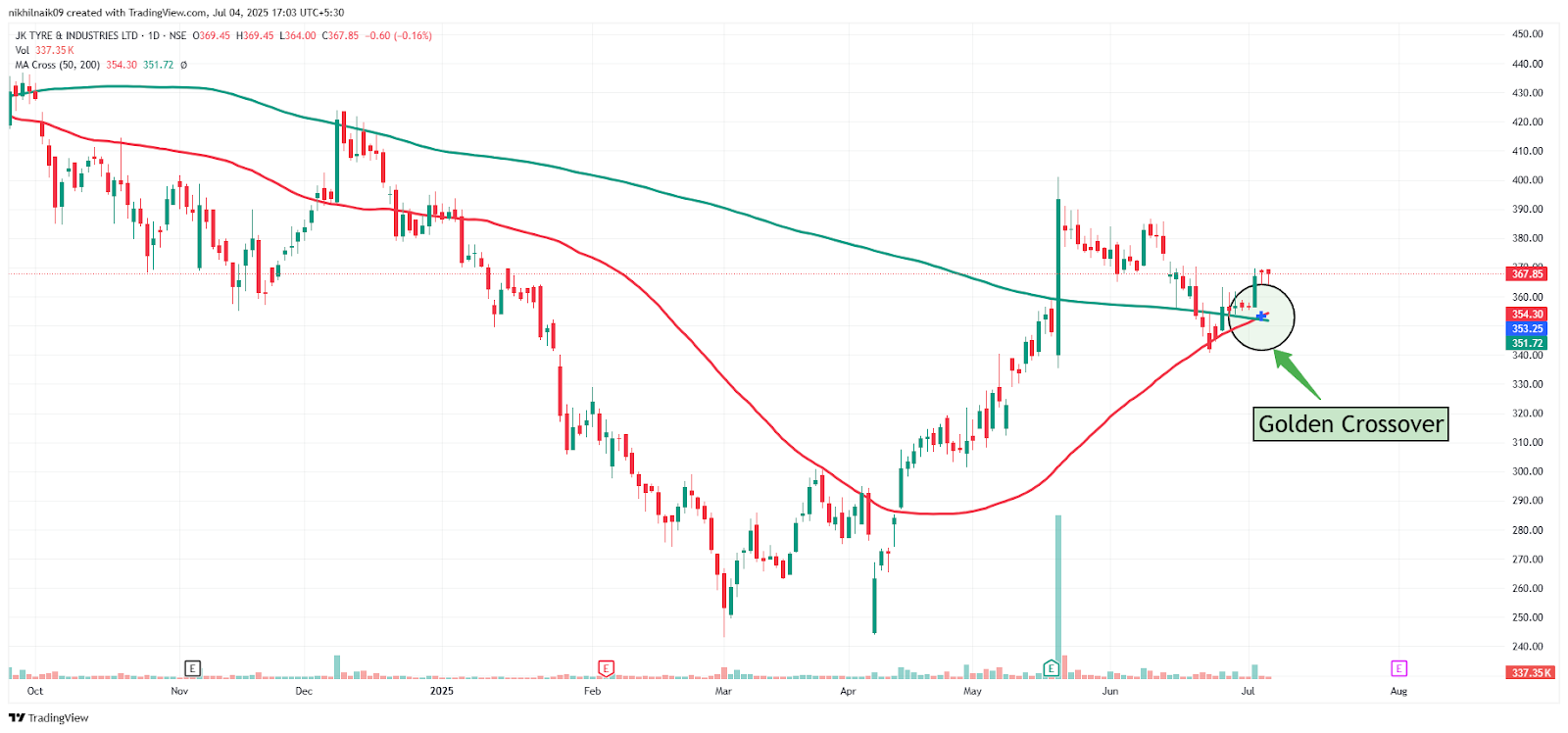This screenshot has height=733, width=1568.
Task: Click the black earnings E marker near Nov
Action: point(192,668)
